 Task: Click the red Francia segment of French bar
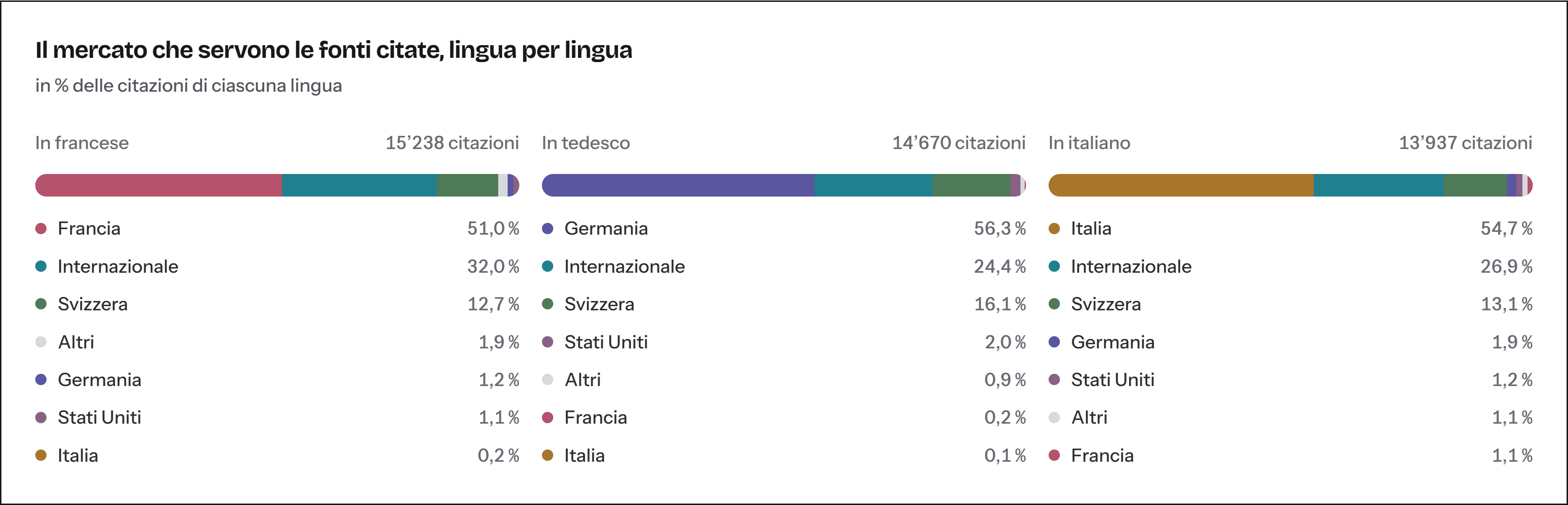pyautogui.click(x=158, y=185)
